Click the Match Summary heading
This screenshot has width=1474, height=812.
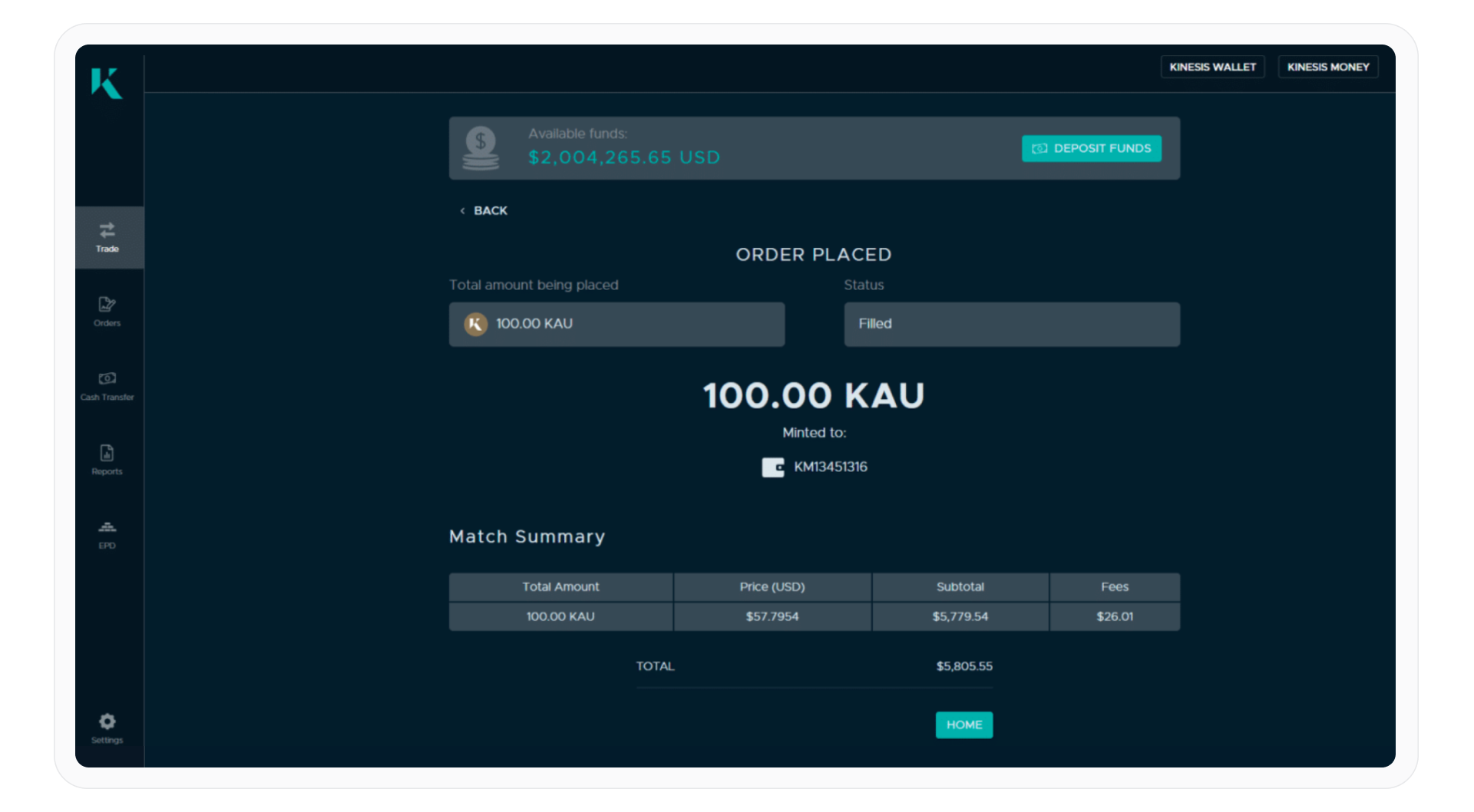527,536
